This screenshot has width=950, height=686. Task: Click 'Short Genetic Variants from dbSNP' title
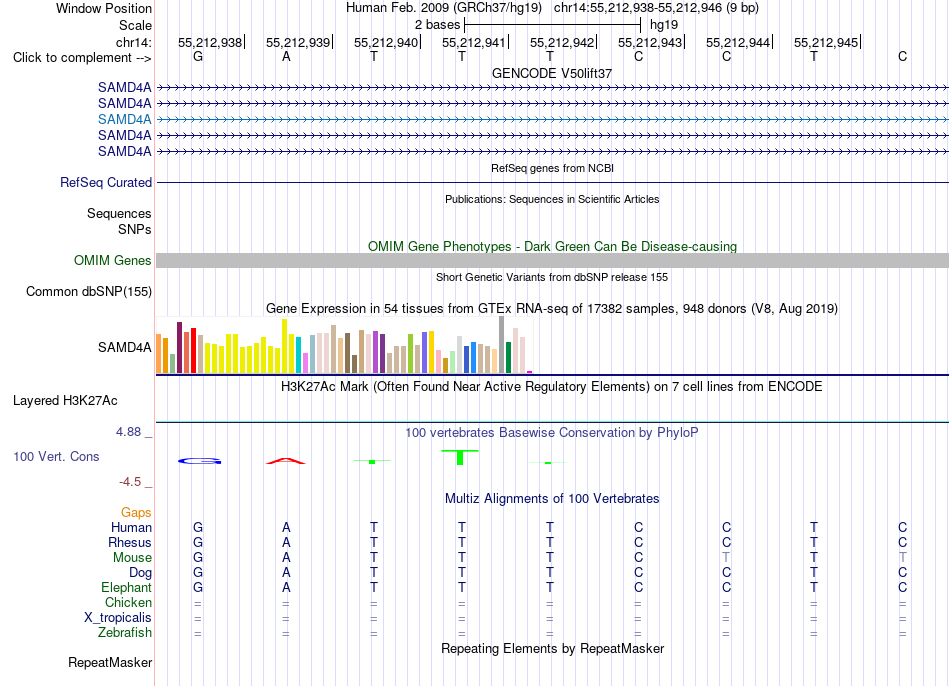[x=552, y=278]
